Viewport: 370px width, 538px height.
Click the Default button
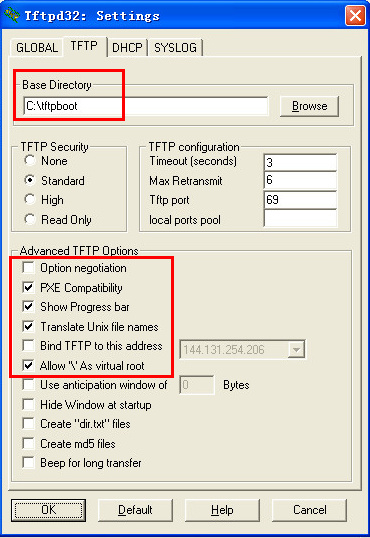pyautogui.click(x=135, y=510)
